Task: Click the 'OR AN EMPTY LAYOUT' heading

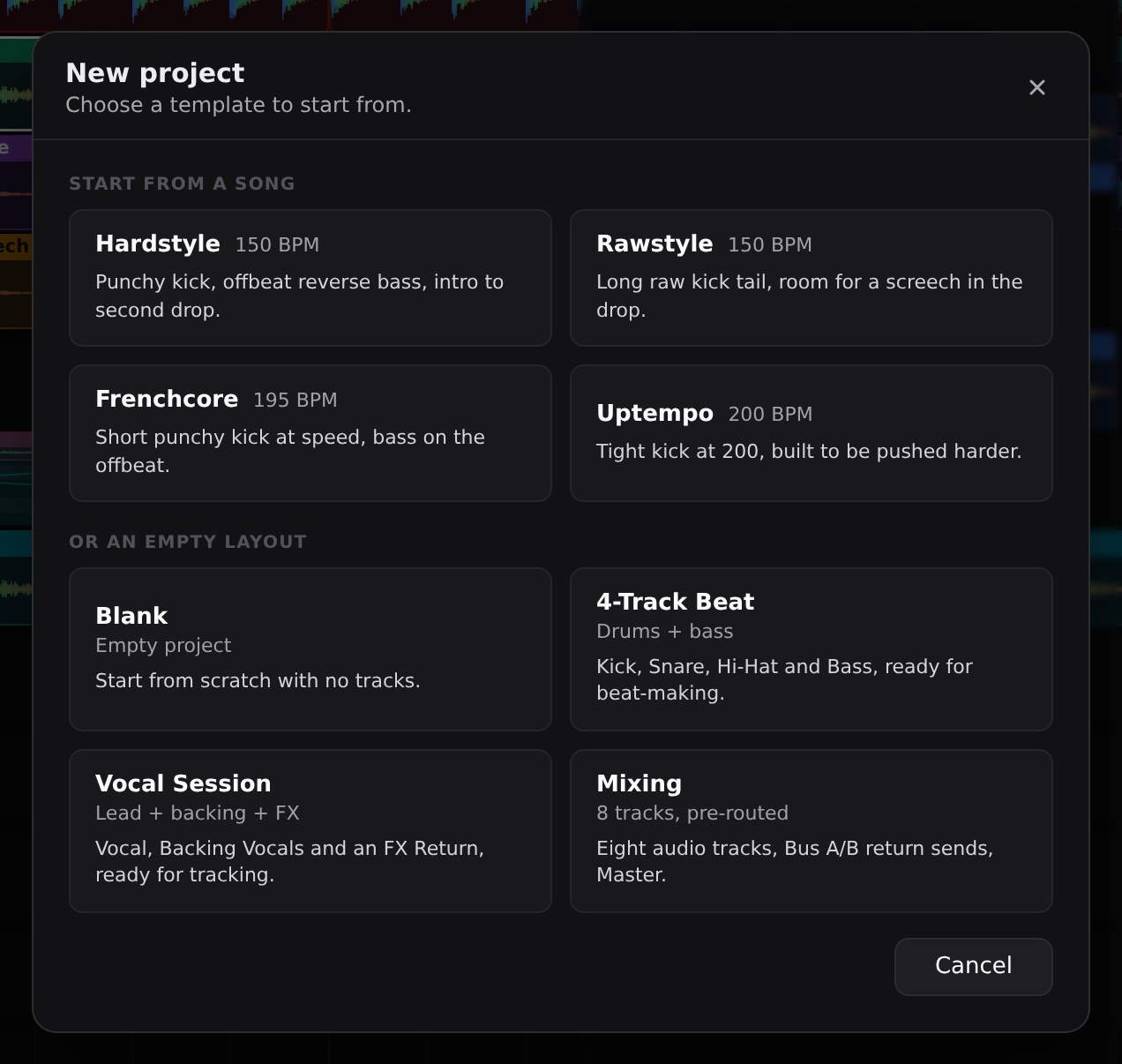Action: [188, 542]
